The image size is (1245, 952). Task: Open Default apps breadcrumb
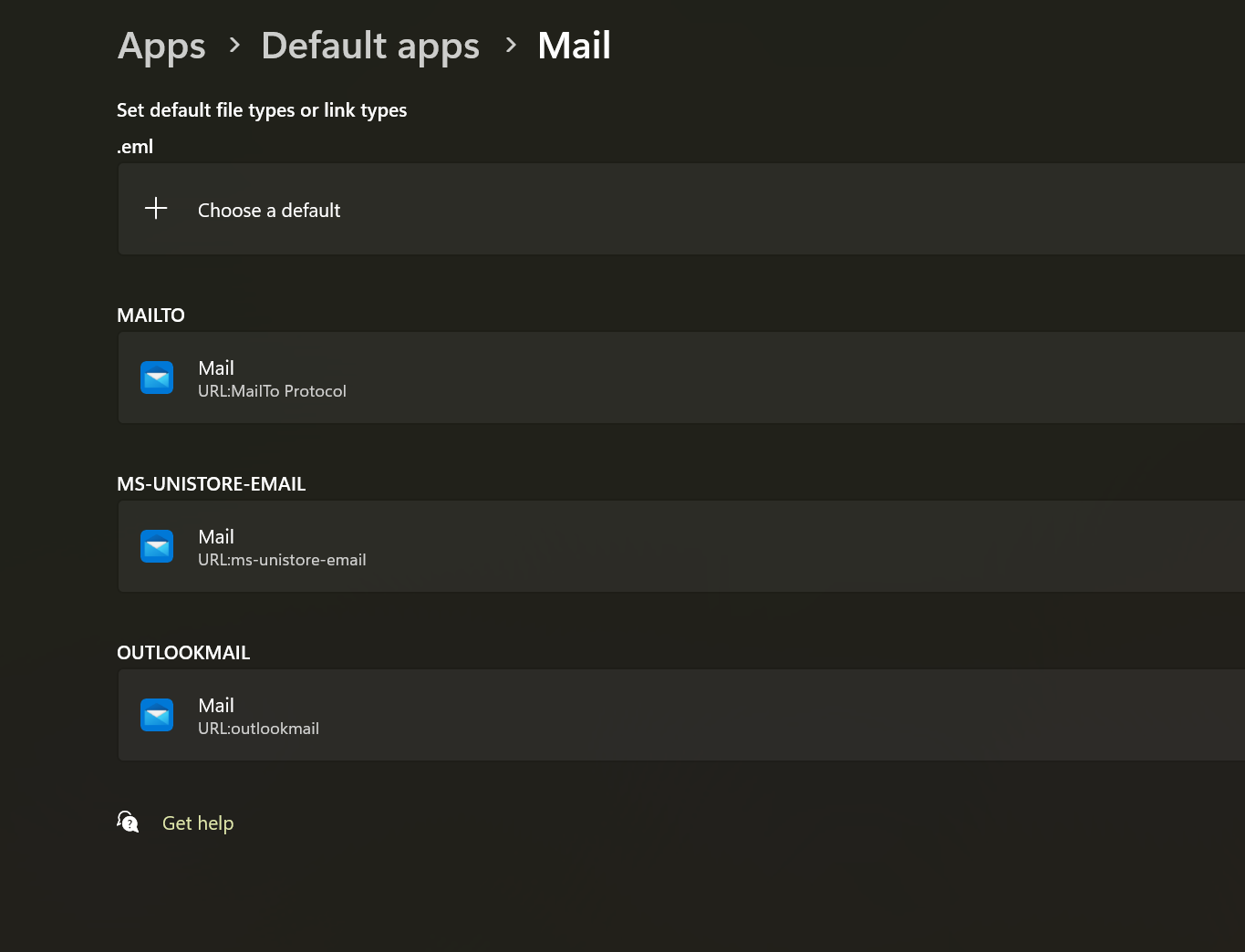point(370,47)
